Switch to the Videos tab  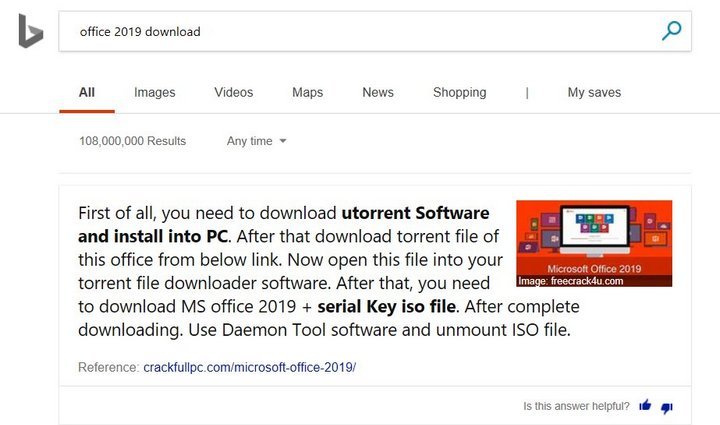(x=233, y=92)
